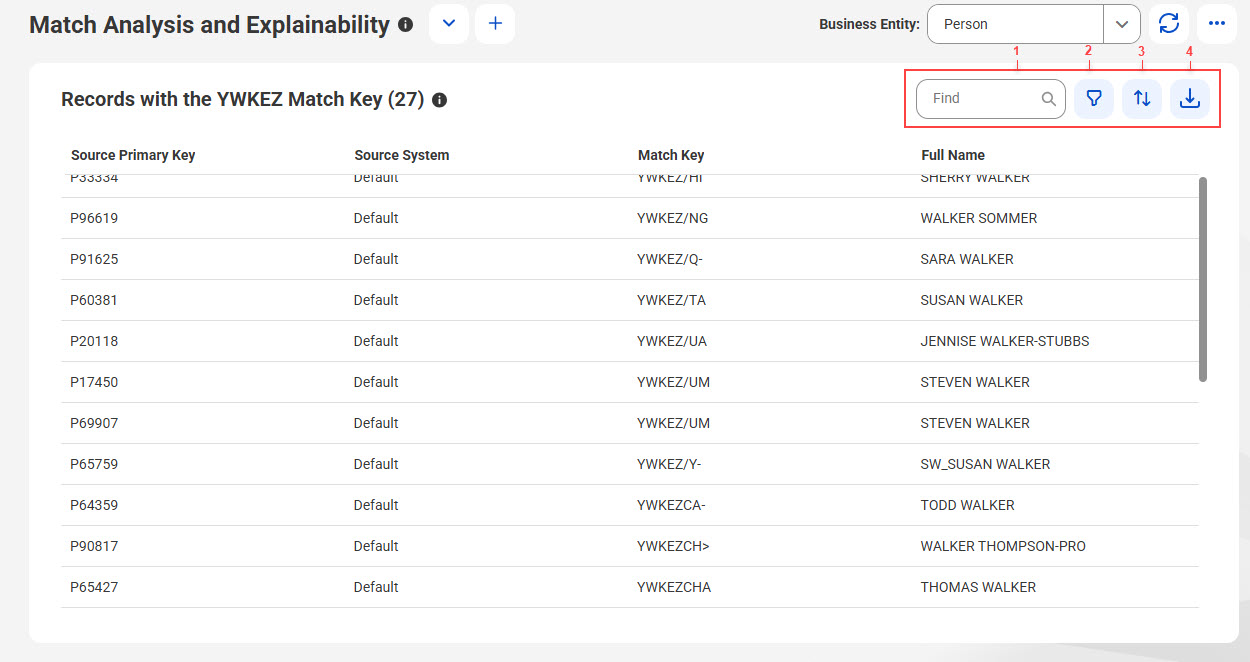The height and width of the screenshot is (662, 1250).
Task: Click match key YWKEZ/TA
Action: coord(671,300)
